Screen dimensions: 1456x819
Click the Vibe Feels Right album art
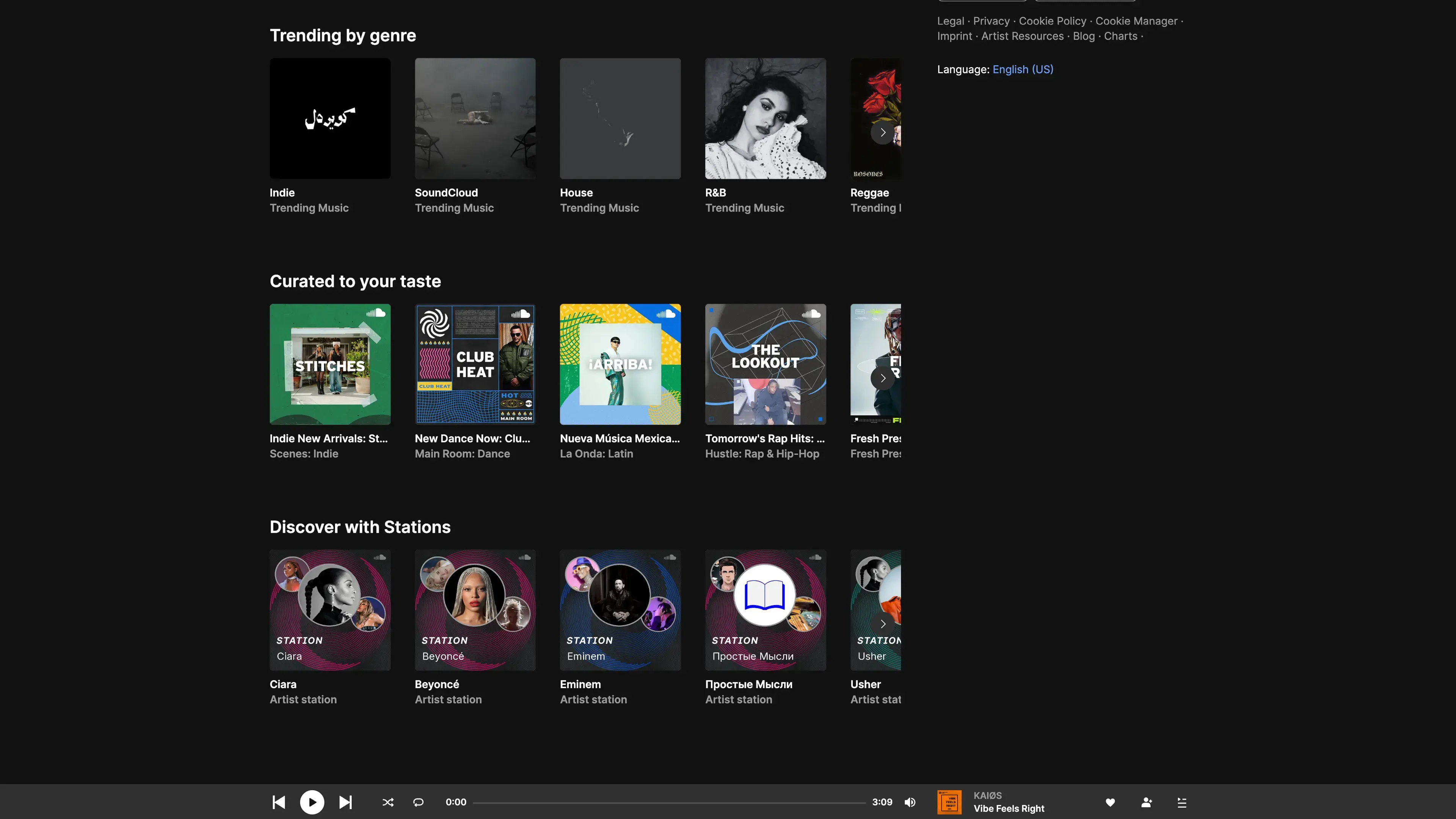[x=949, y=802]
